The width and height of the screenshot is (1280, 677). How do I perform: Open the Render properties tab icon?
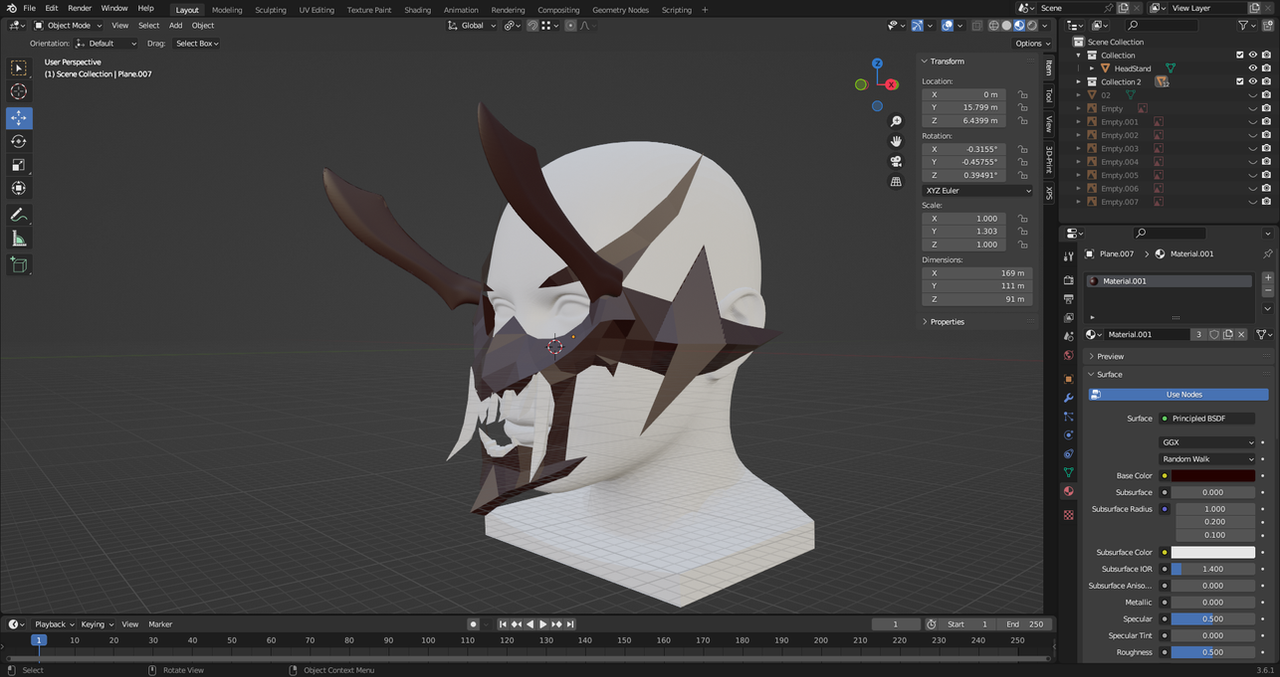1068,281
